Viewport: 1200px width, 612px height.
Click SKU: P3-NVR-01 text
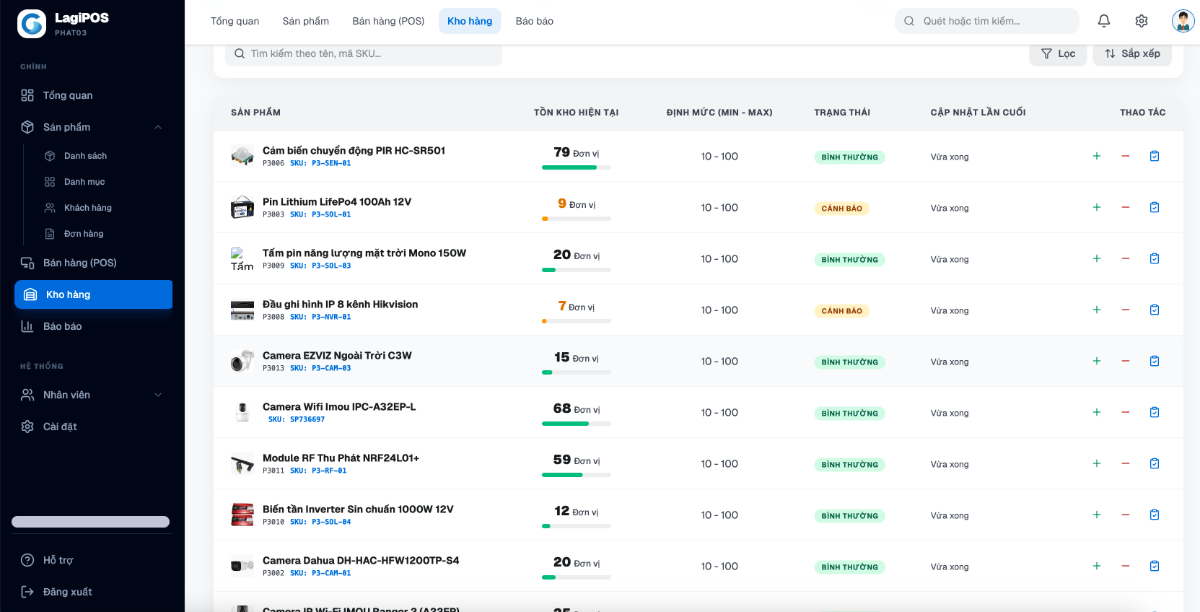point(320,317)
